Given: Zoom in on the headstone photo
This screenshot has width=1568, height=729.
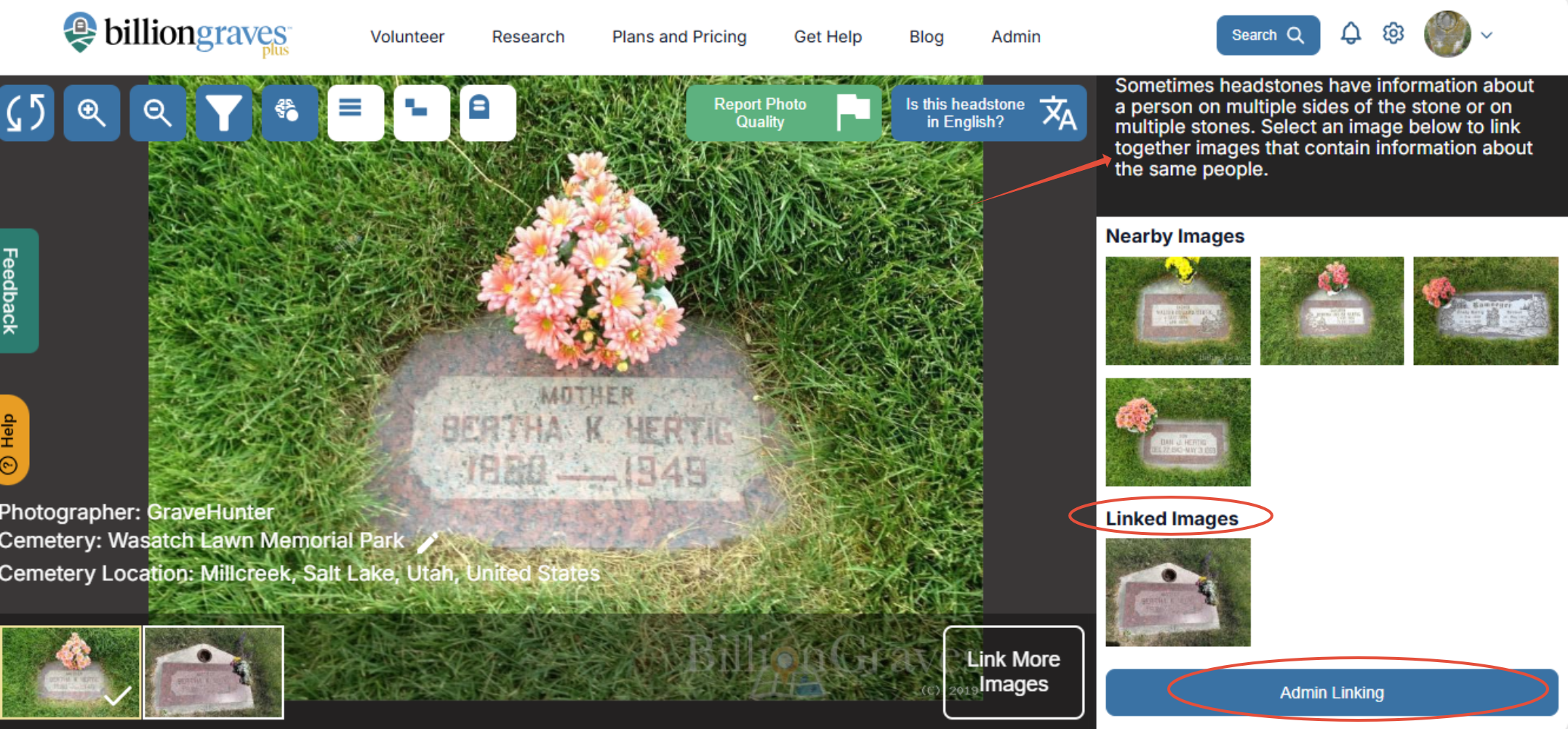Looking at the screenshot, I should pyautogui.click(x=92, y=113).
